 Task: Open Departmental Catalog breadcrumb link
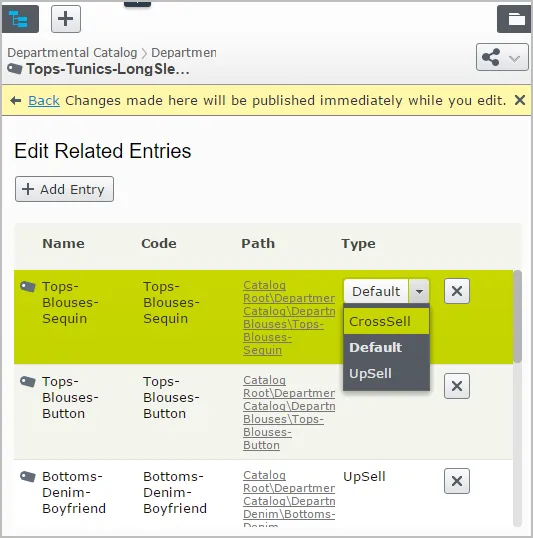point(72,52)
